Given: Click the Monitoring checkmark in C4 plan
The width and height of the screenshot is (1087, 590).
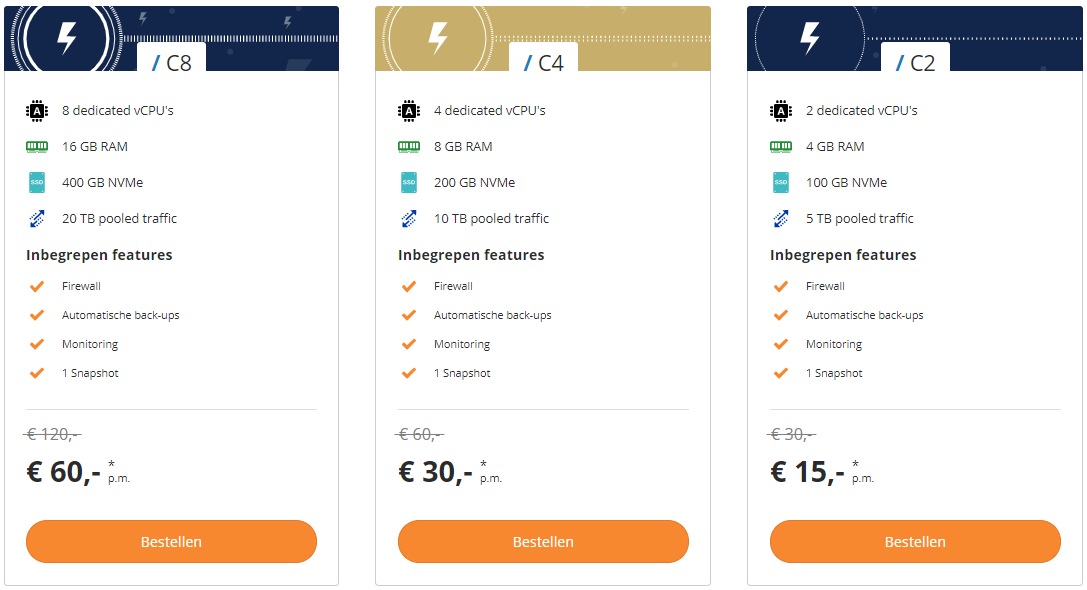Looking at the screenshot, I should click(409, 344).
